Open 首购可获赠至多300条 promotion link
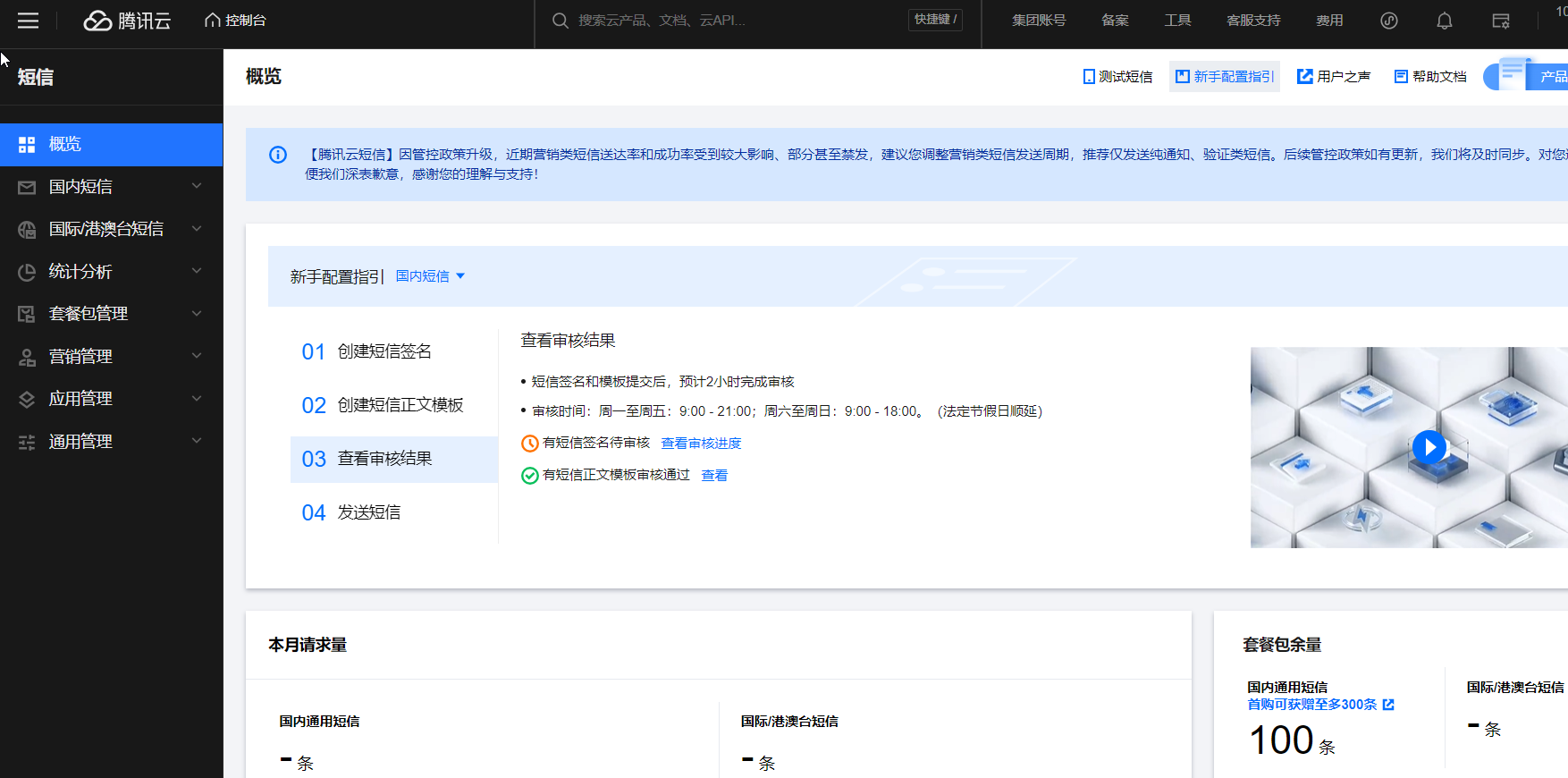Image resolution: width=1568 pixels, height=778 pixels. pos(1320,705)
